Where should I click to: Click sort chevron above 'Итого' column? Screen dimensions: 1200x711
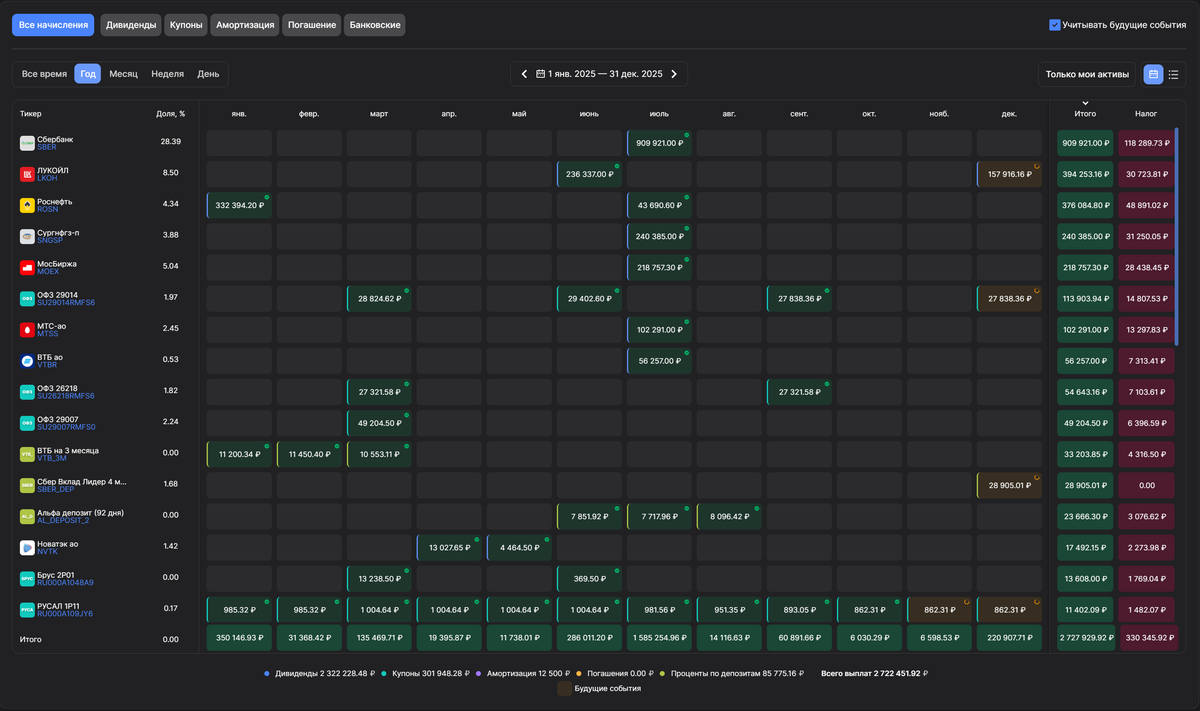(1085, 103)
